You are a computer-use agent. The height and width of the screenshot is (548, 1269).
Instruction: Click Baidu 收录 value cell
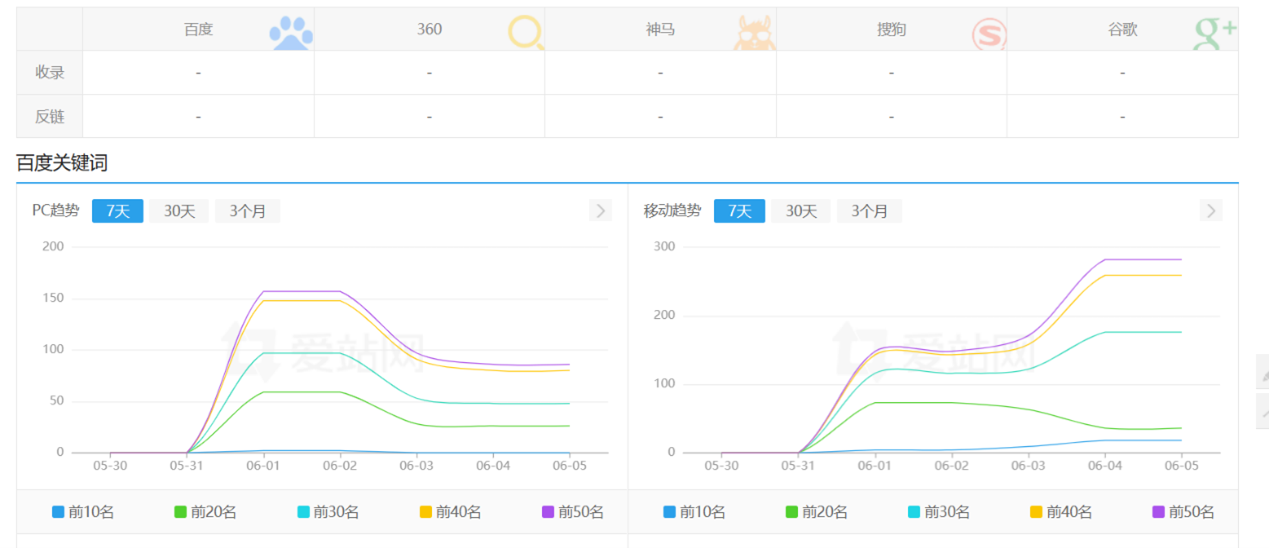click(198, 73)
